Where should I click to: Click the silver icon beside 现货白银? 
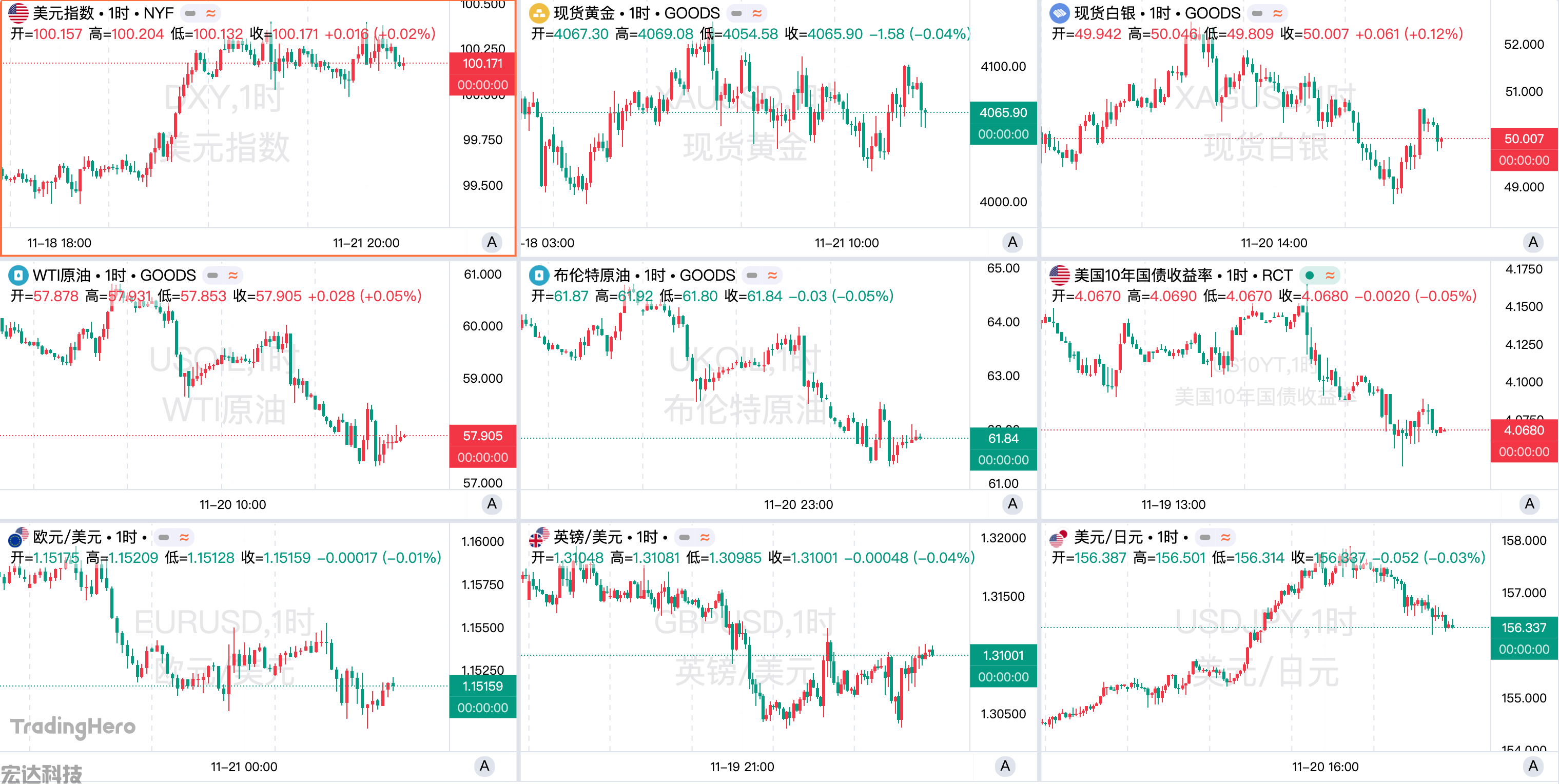coord(1059,13)
